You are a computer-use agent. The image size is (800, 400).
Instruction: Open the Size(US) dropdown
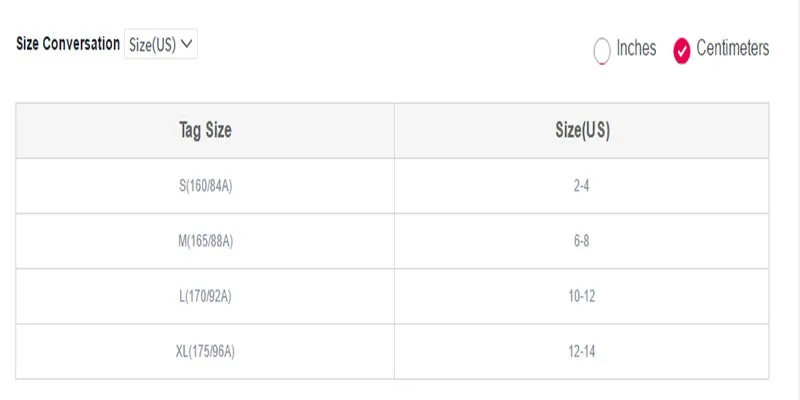pyautogui.click(x=161, y=44)
